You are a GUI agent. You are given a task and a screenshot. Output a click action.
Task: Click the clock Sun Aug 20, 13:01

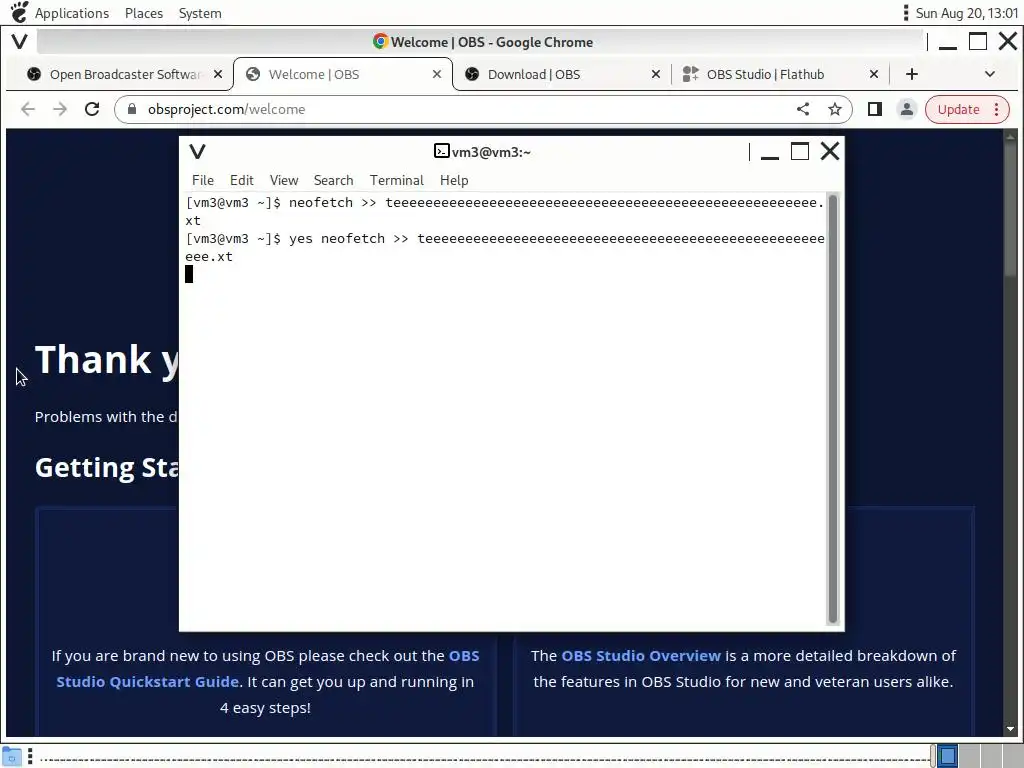[967, 13]
